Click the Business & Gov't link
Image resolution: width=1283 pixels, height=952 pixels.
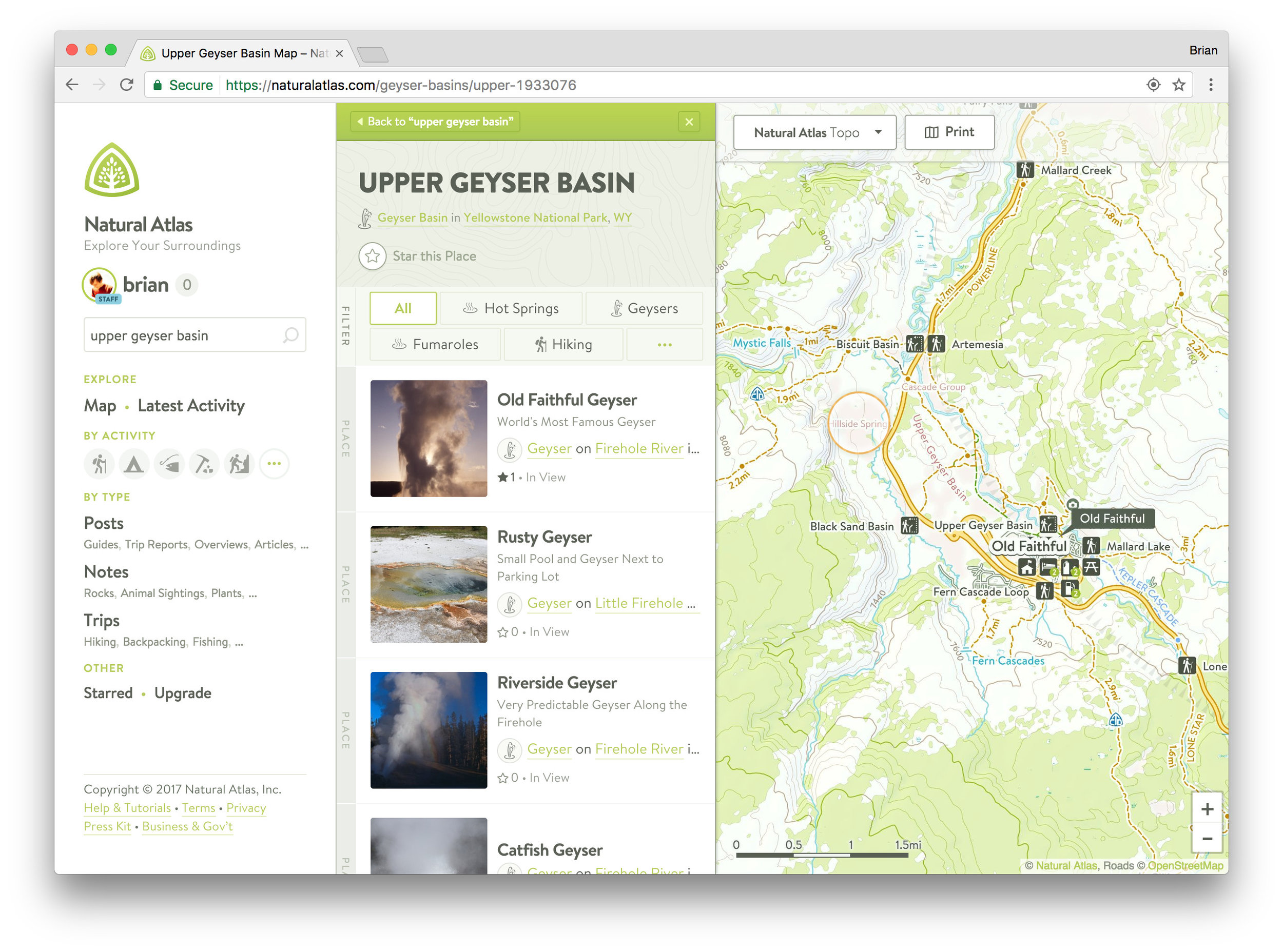187,827
